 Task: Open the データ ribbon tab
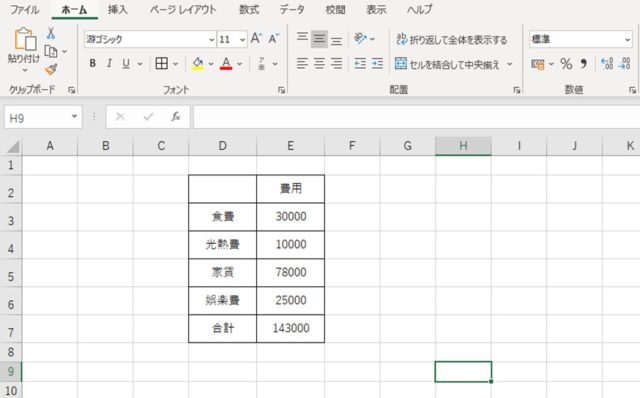tap(292, 9)
